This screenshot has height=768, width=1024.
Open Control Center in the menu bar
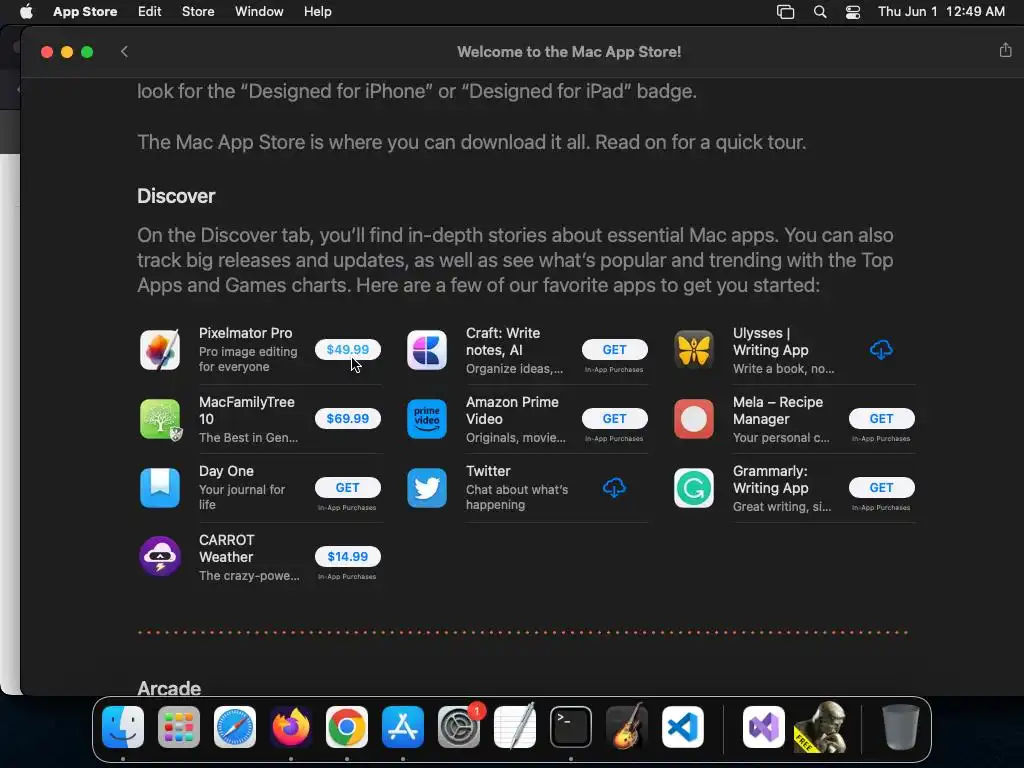click(x=853, y=12)
